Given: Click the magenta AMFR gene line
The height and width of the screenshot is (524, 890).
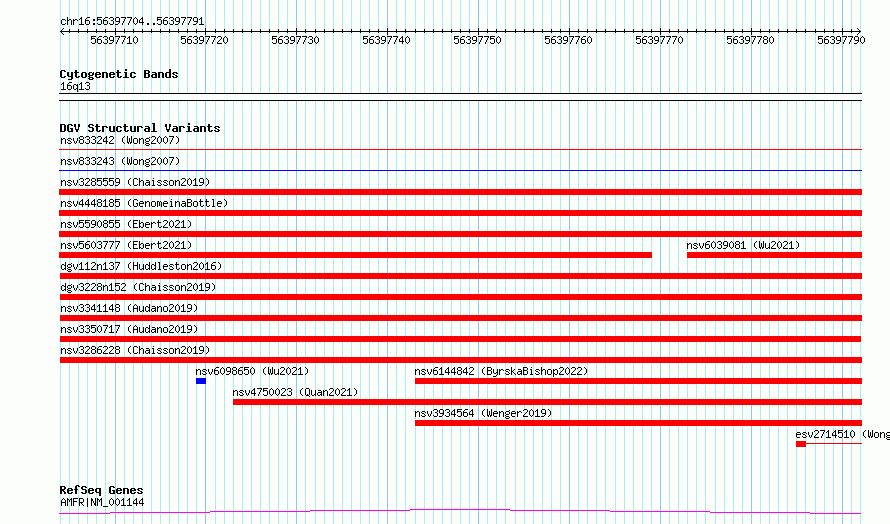Looking at the screenshot, I should (x=460, y=512).
